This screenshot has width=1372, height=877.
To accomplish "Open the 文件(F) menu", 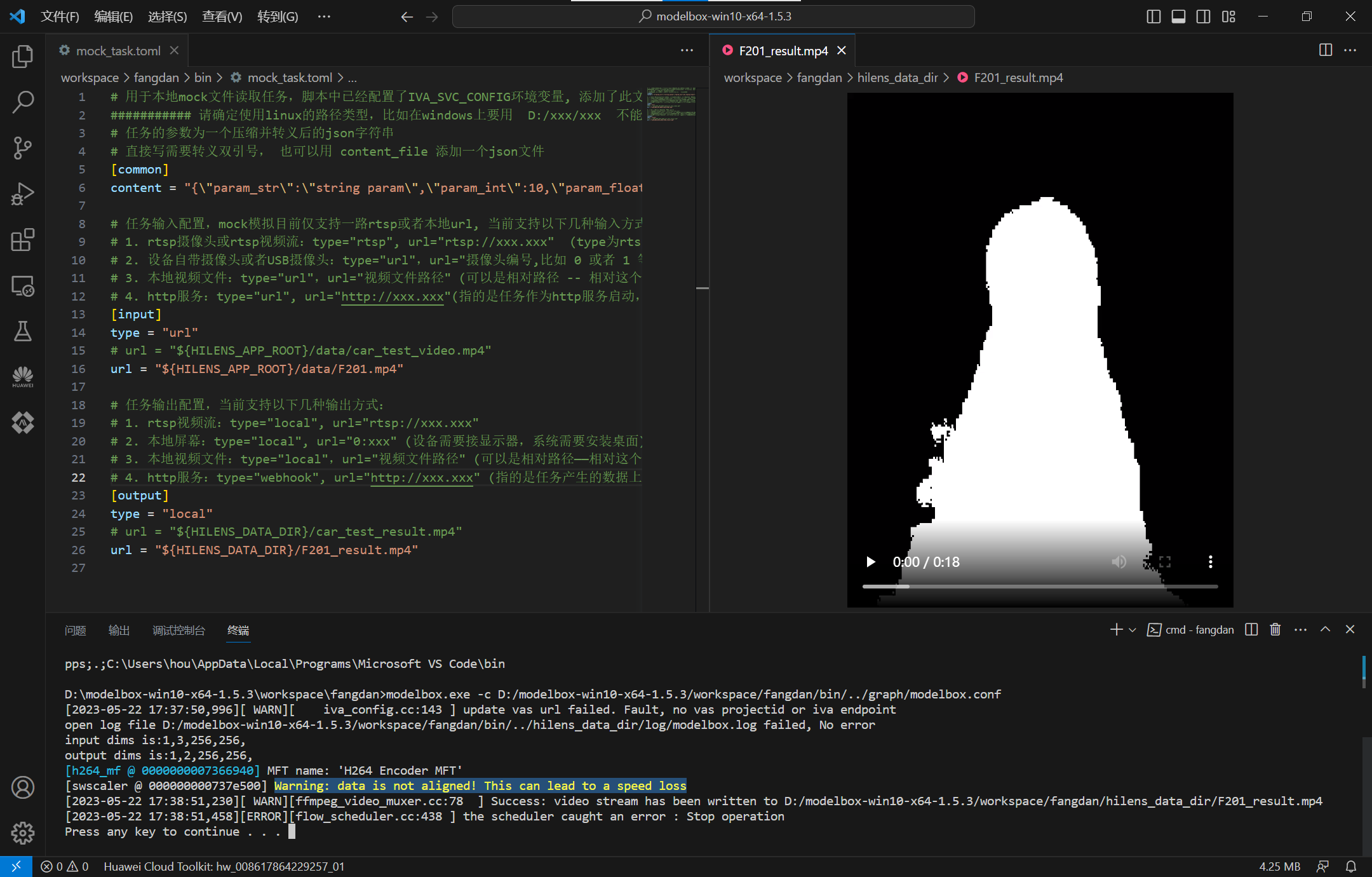I will (60, 17).
